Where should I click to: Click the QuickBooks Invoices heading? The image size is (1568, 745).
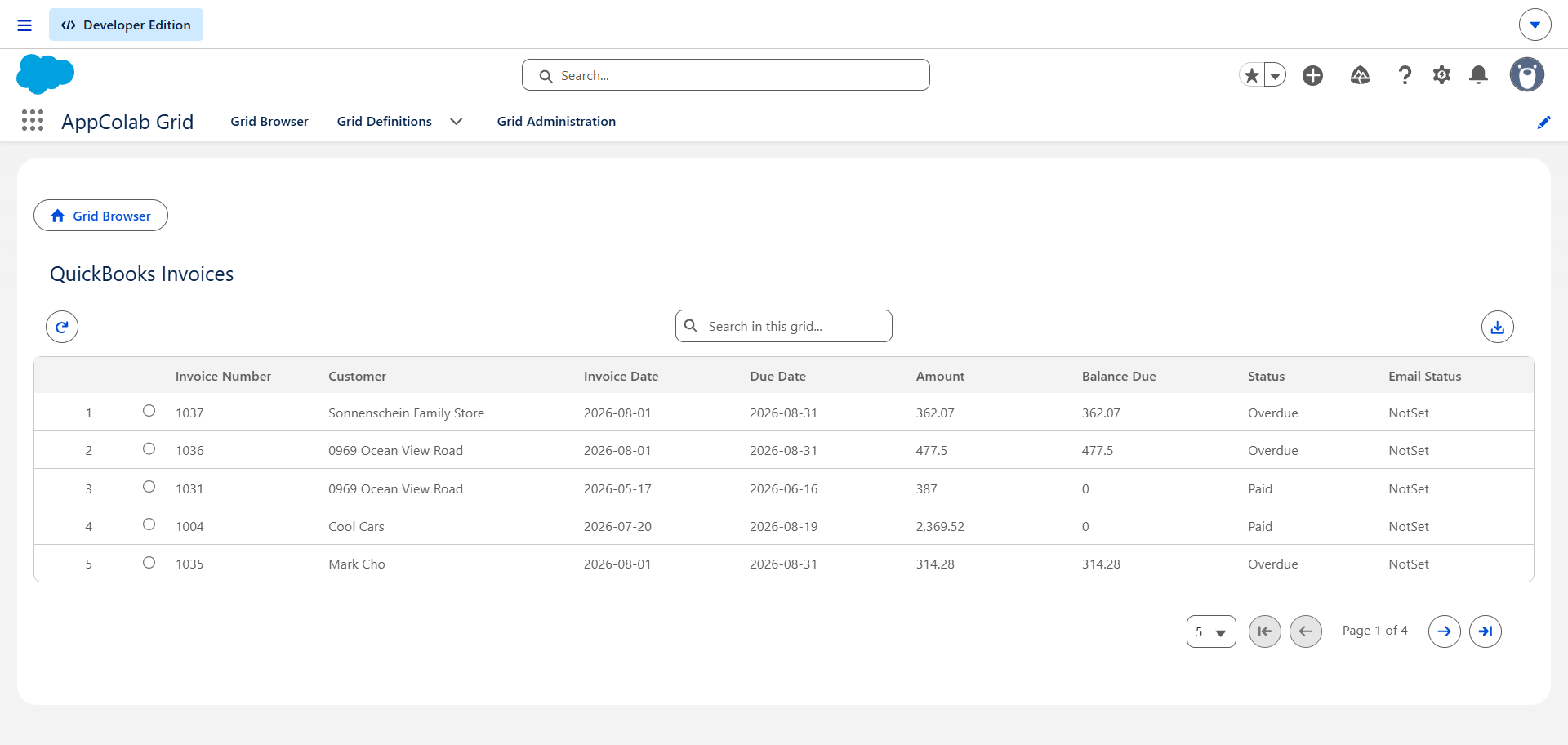[142, 274]
